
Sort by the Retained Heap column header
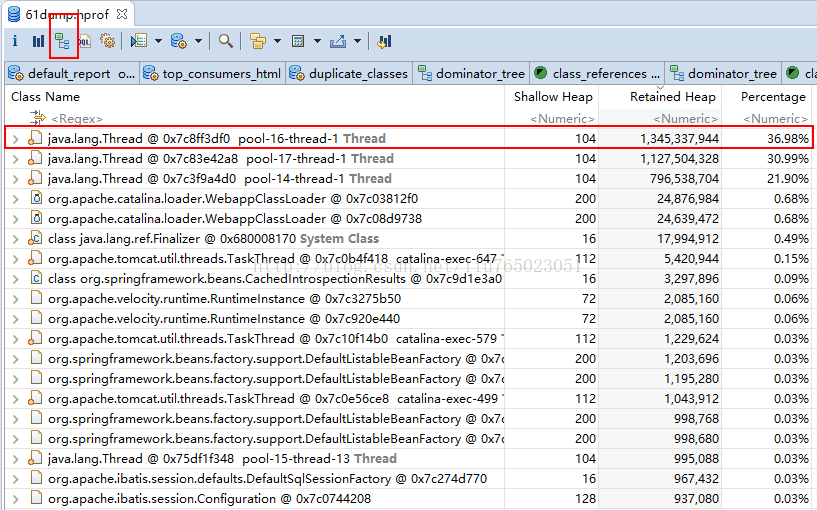pos(672,97)
